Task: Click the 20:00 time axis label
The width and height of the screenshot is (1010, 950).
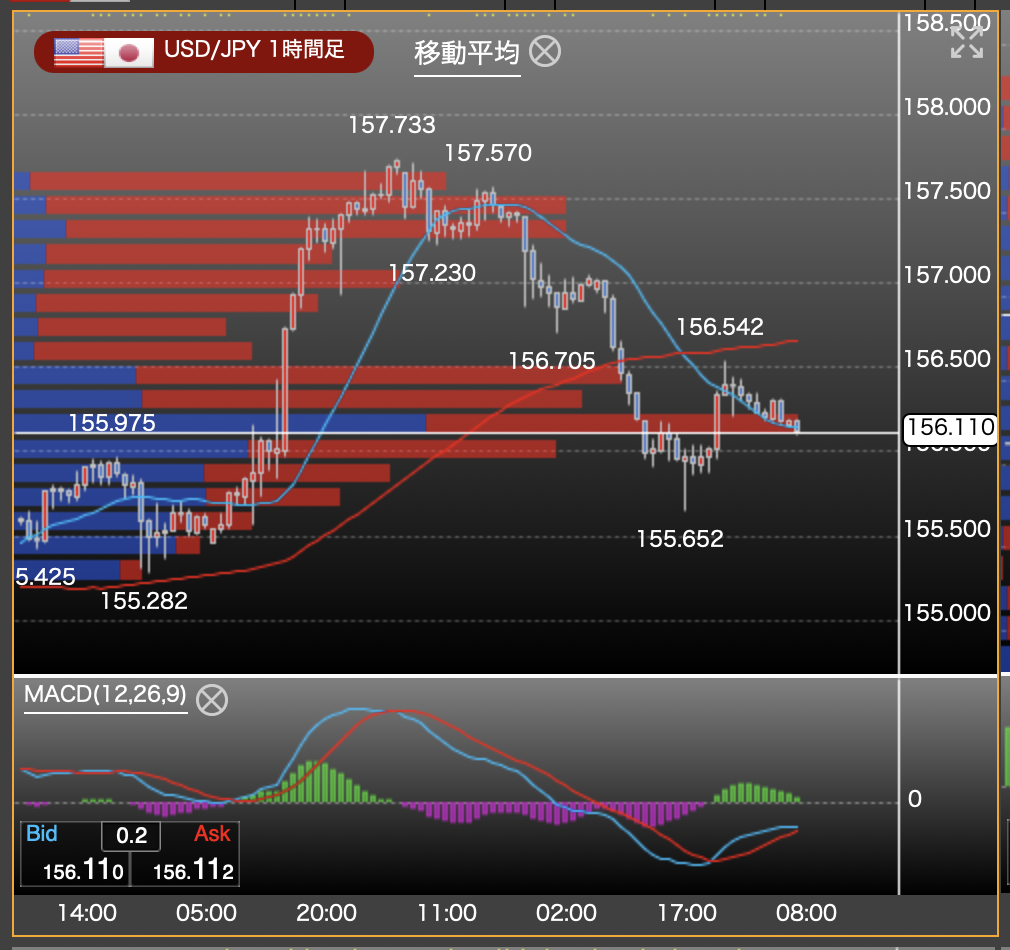Action: click(327, 912)
